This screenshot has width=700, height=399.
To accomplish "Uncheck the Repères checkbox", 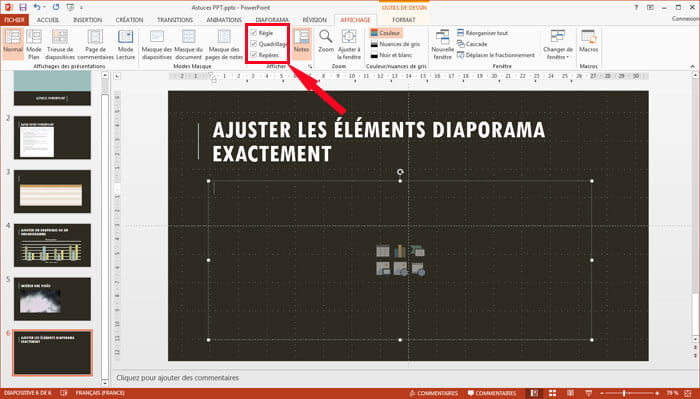I will tap(254, 55).
